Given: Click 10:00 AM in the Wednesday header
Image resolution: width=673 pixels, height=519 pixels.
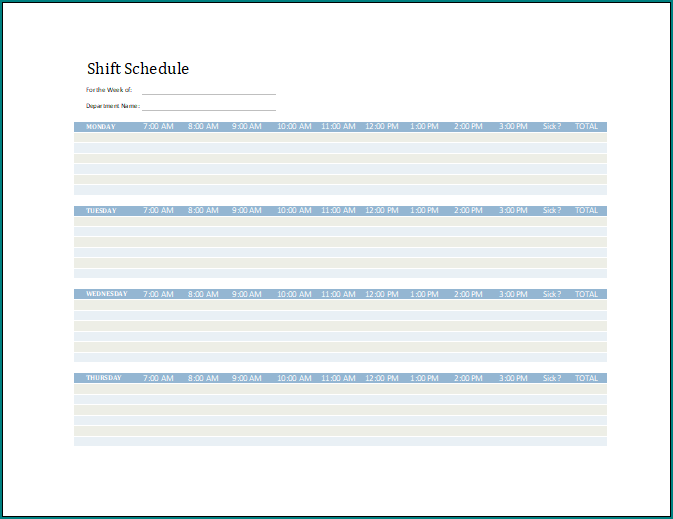Looking at the screenshot, I should coord(294,294).
